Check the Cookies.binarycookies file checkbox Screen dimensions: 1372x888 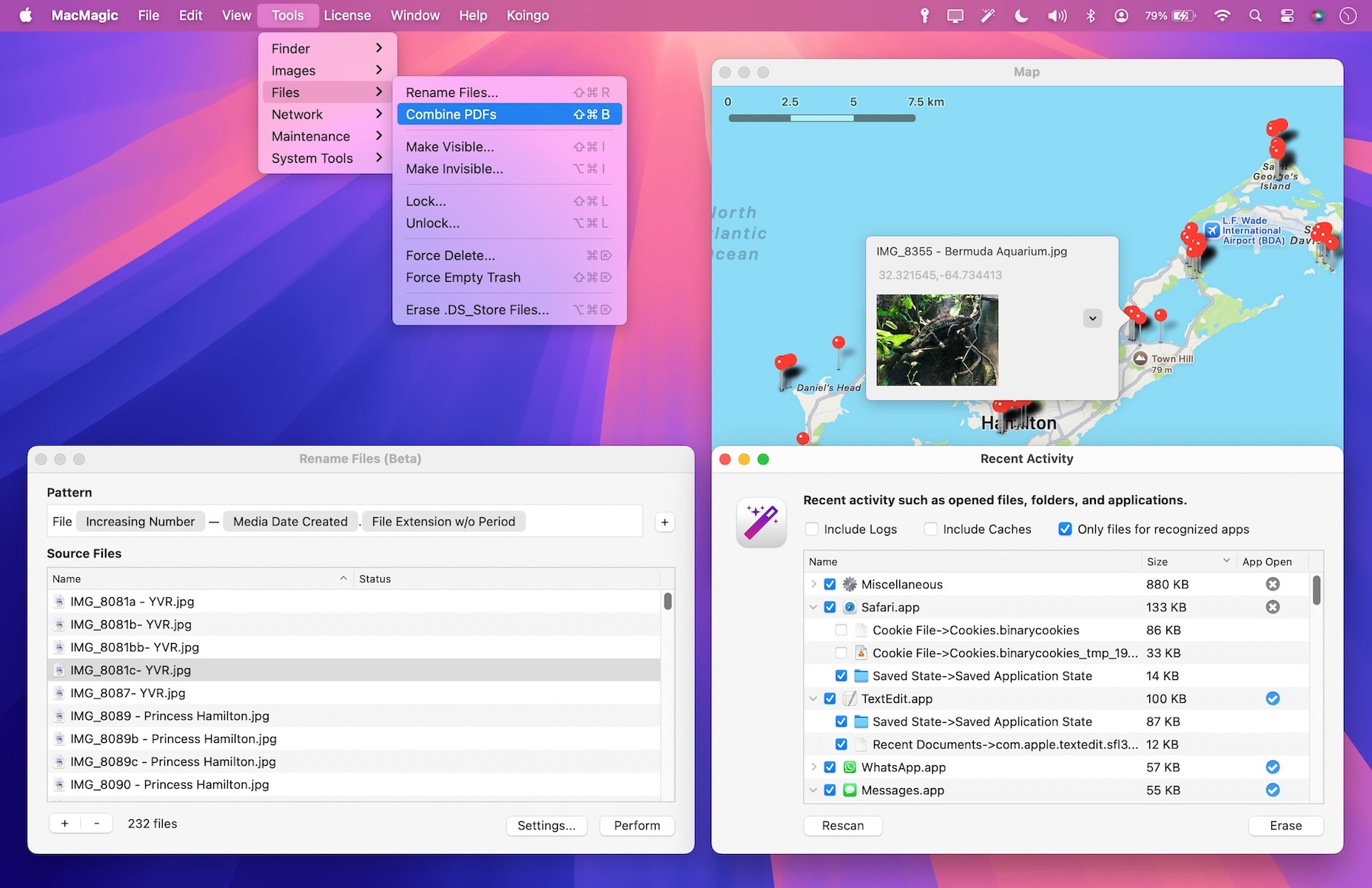point(841,630)
